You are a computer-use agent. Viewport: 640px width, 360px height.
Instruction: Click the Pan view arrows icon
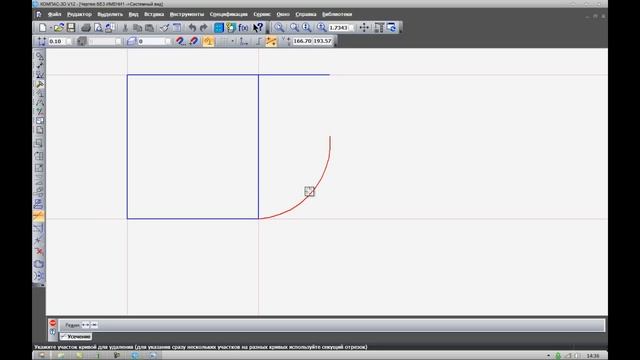(364, 28)
